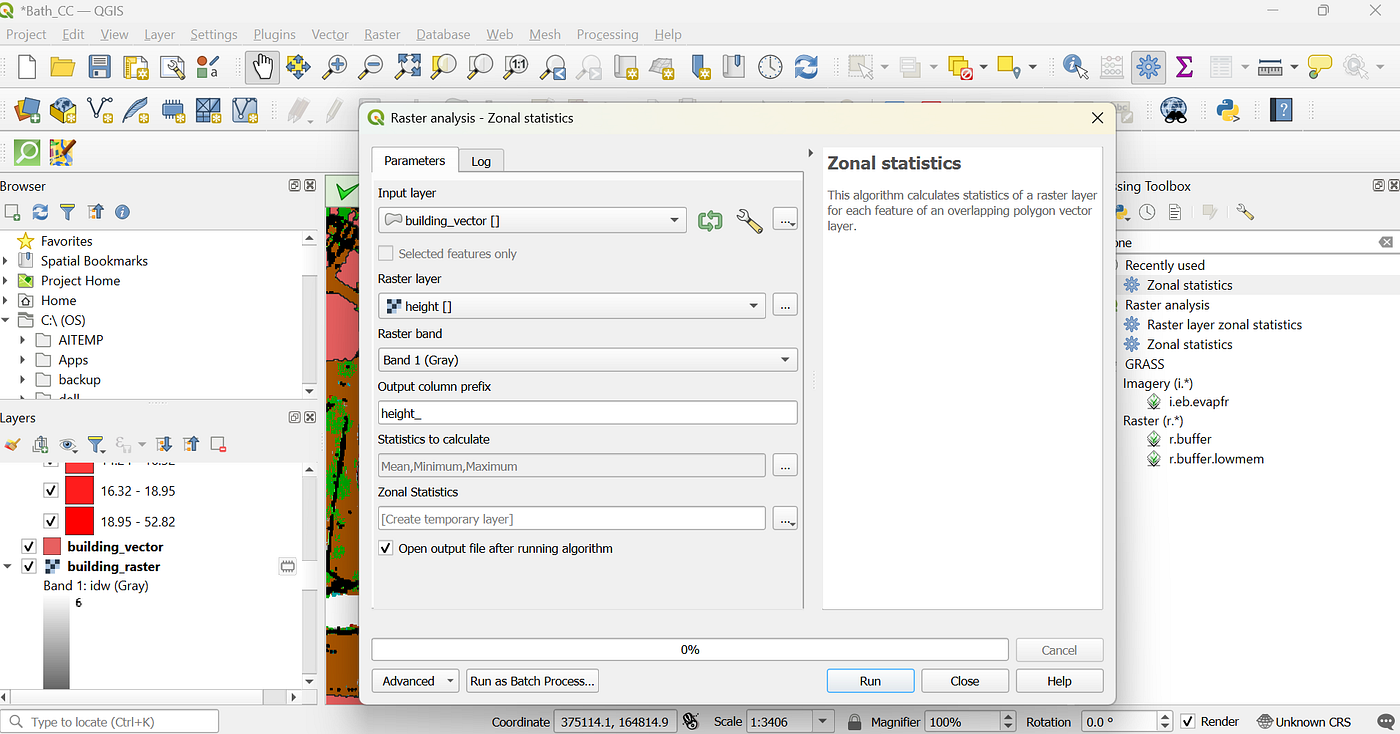Create a new Shapefile layer
The height and width of the screenshot is (734, 1400).
(x=100, y=109)
